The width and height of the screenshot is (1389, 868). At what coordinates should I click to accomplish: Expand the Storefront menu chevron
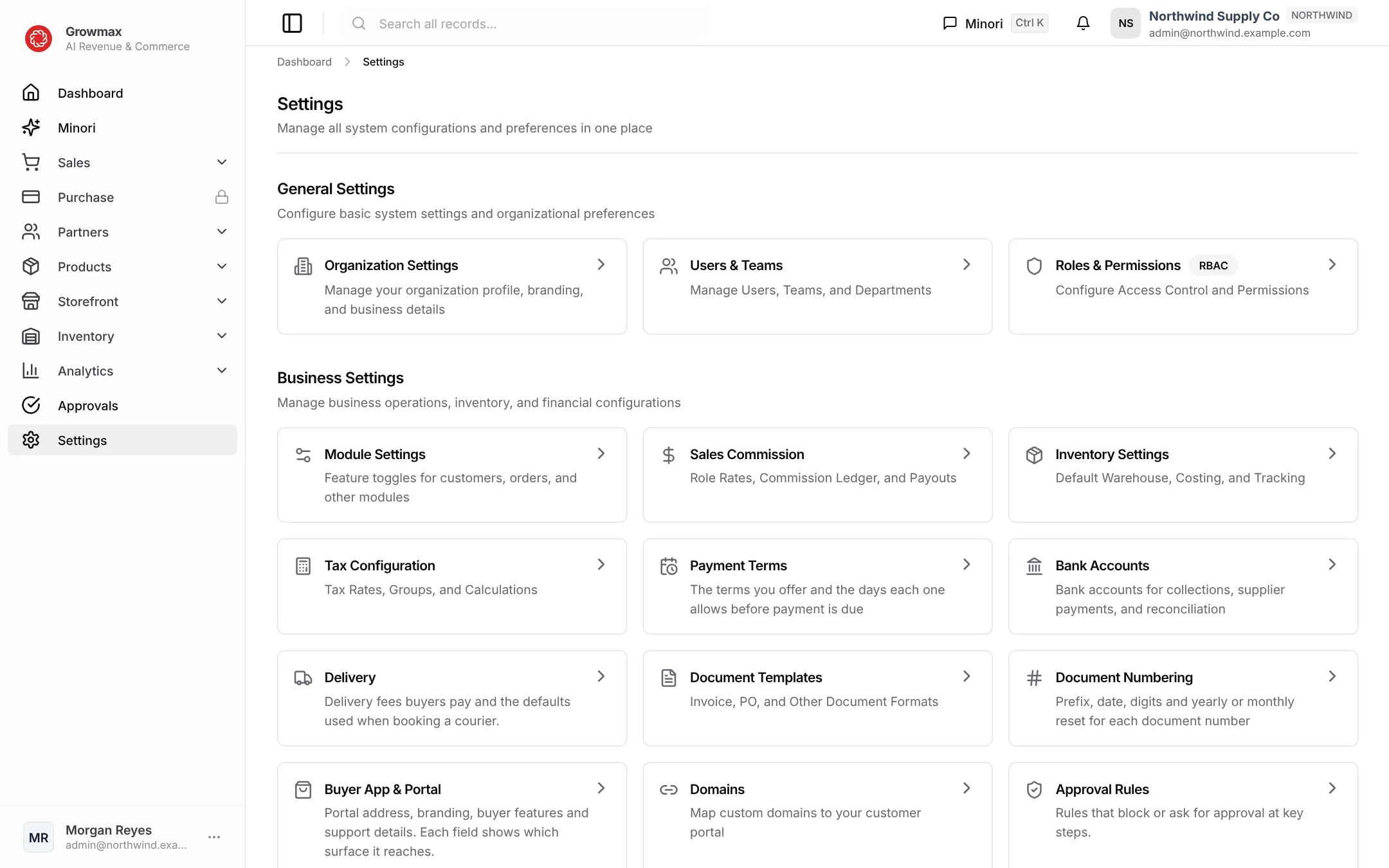222,301
